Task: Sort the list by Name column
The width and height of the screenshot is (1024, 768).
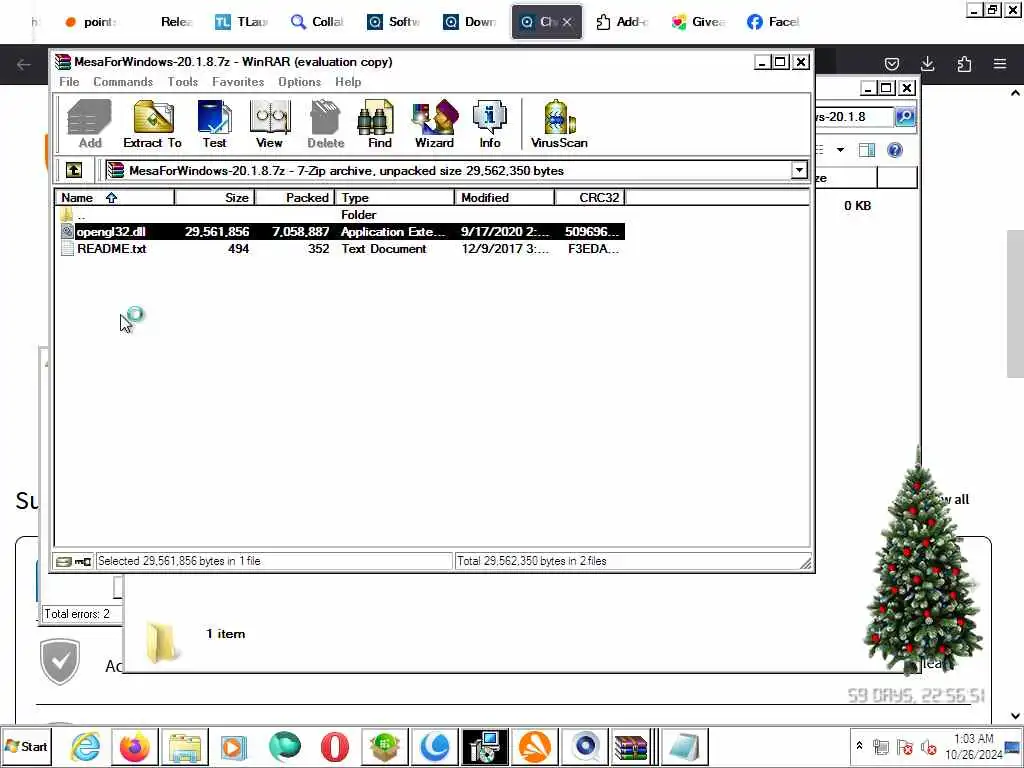Action: tap(114, 197)
